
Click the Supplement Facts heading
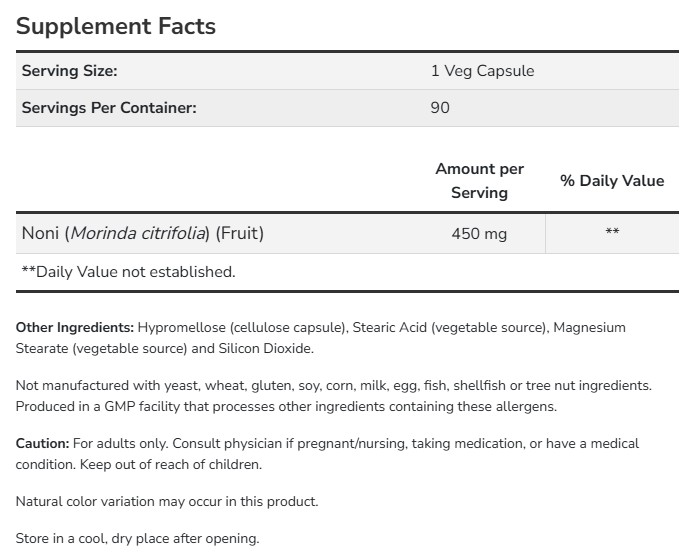coord(116,26)
